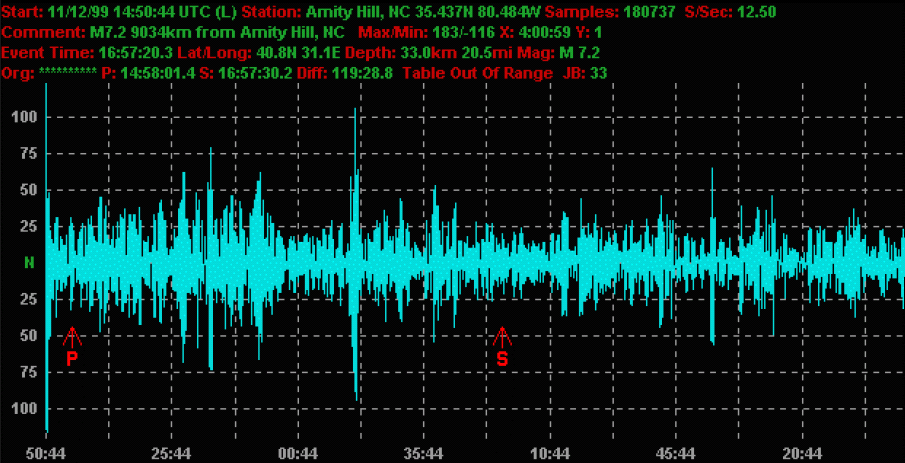Pick the 00:44 time axis label
This screenshot has width=905, height=463.
[299, 453]
